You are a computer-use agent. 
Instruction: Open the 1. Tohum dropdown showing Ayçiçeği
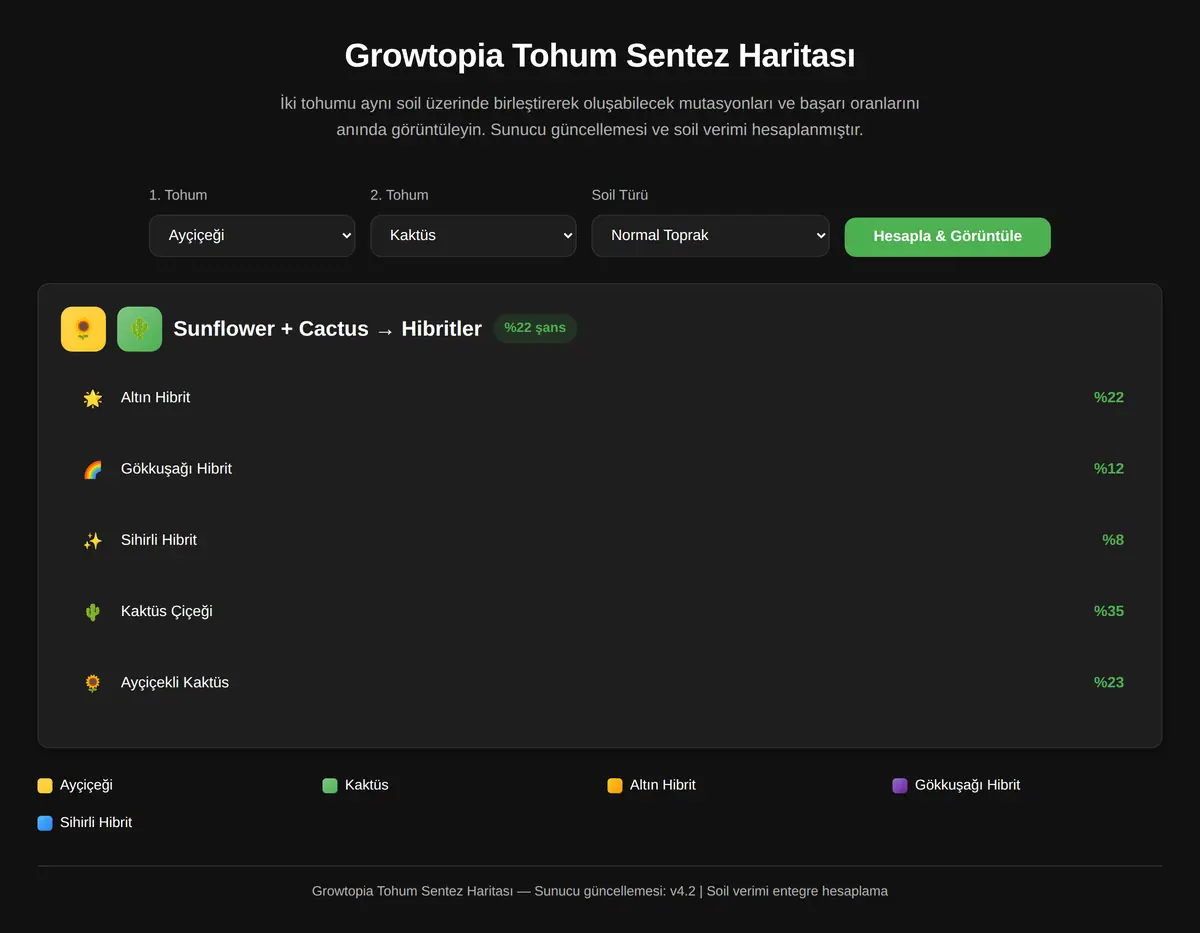(252, 236)
